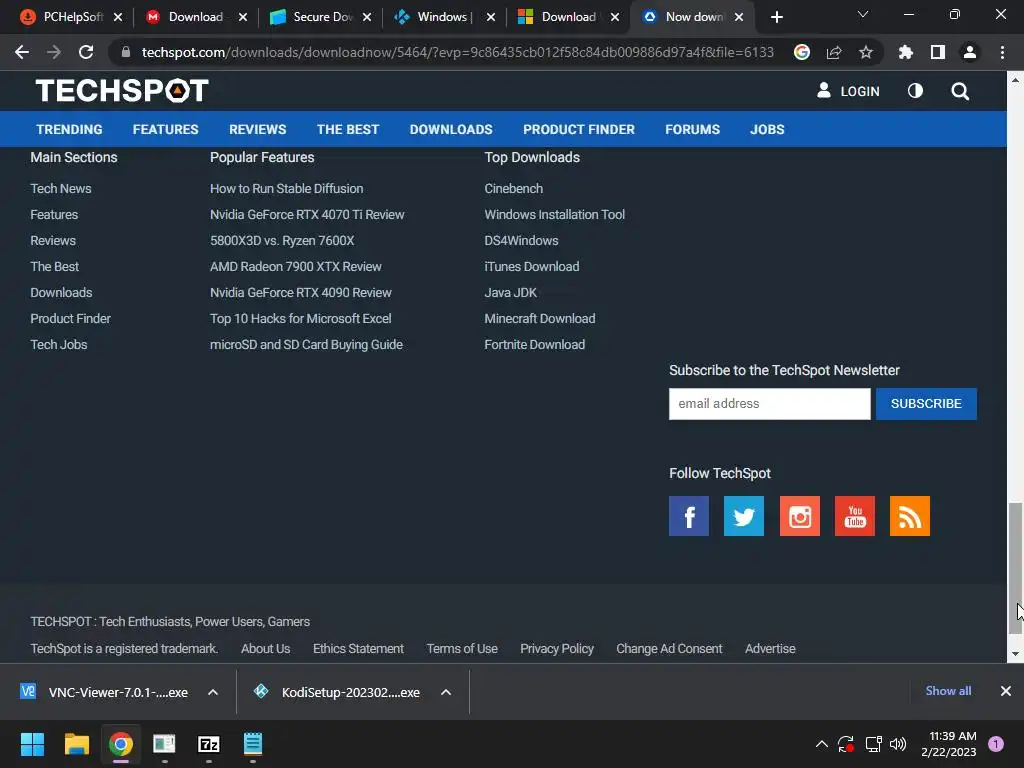
Task: Open Google icon in address bar
Action: coord(802,52)
